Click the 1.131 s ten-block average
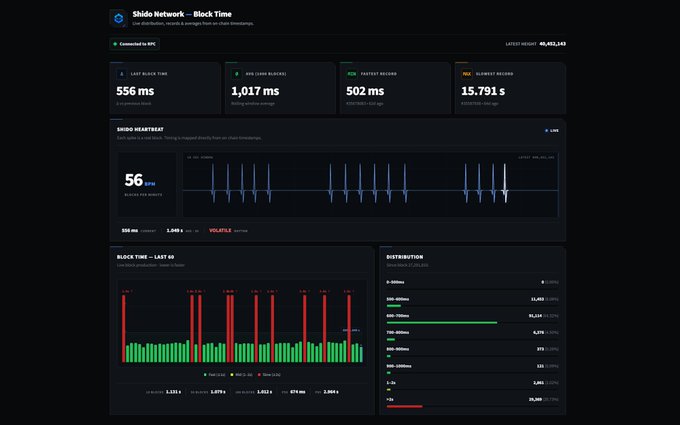The height and width of the screenshot is (425, 680). [173, 392]
